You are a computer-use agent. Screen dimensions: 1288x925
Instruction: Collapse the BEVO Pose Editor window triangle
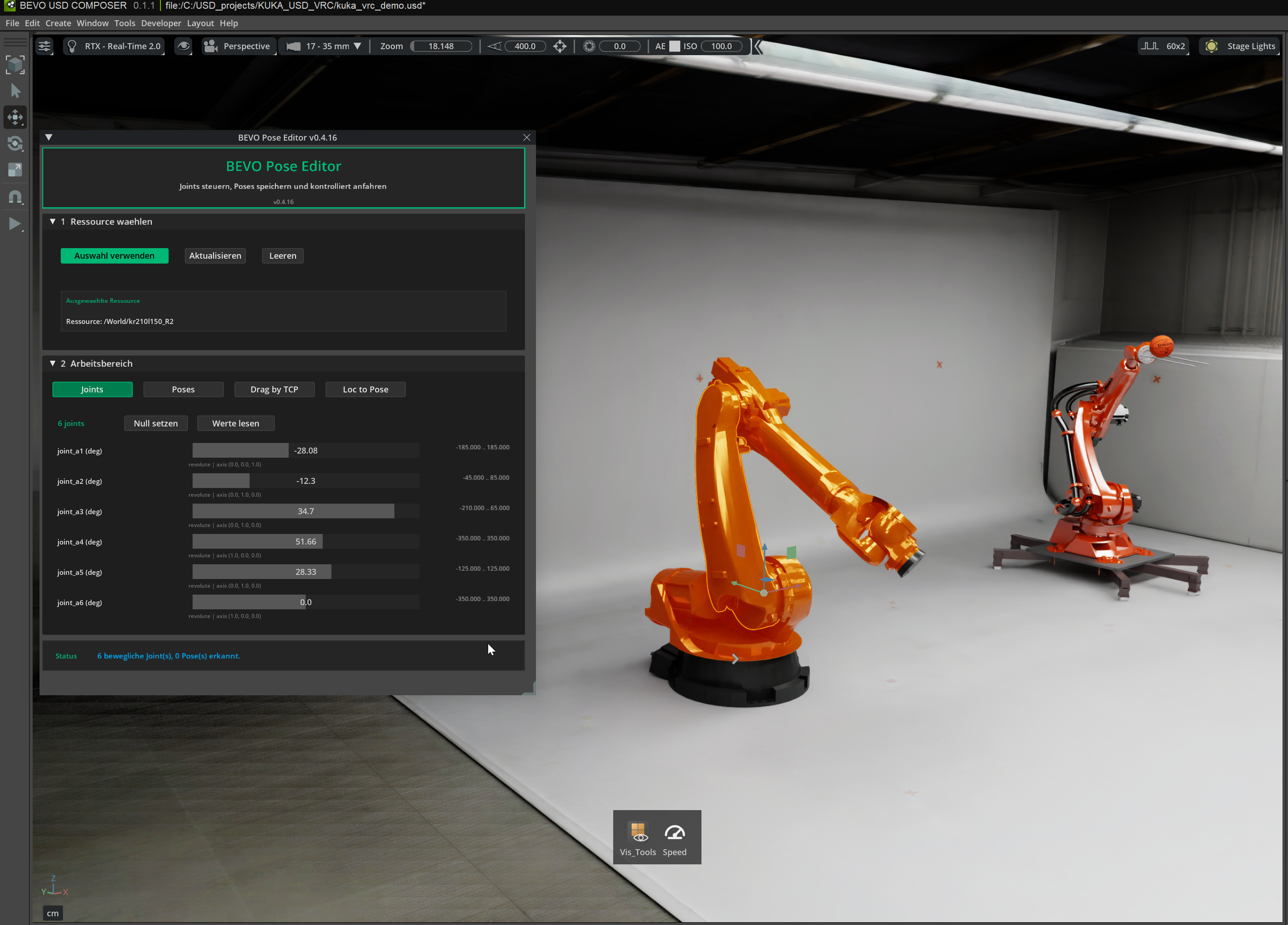point(49,137)
